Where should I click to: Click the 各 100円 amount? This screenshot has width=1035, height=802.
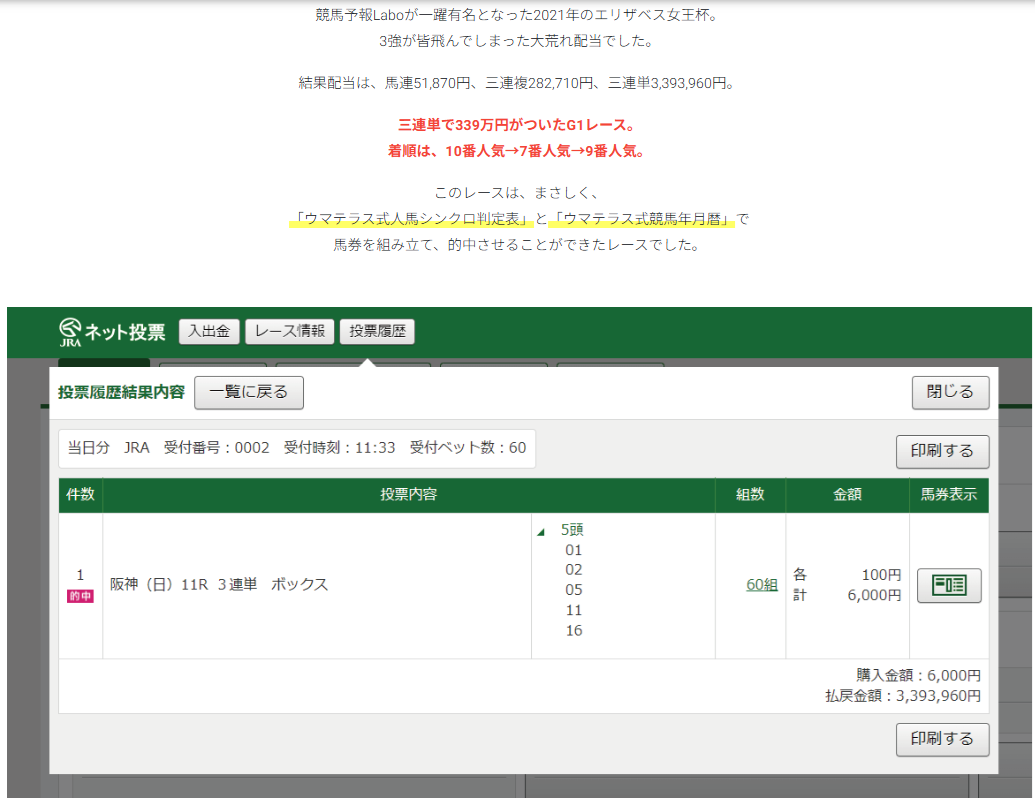[x=847, y=575]
